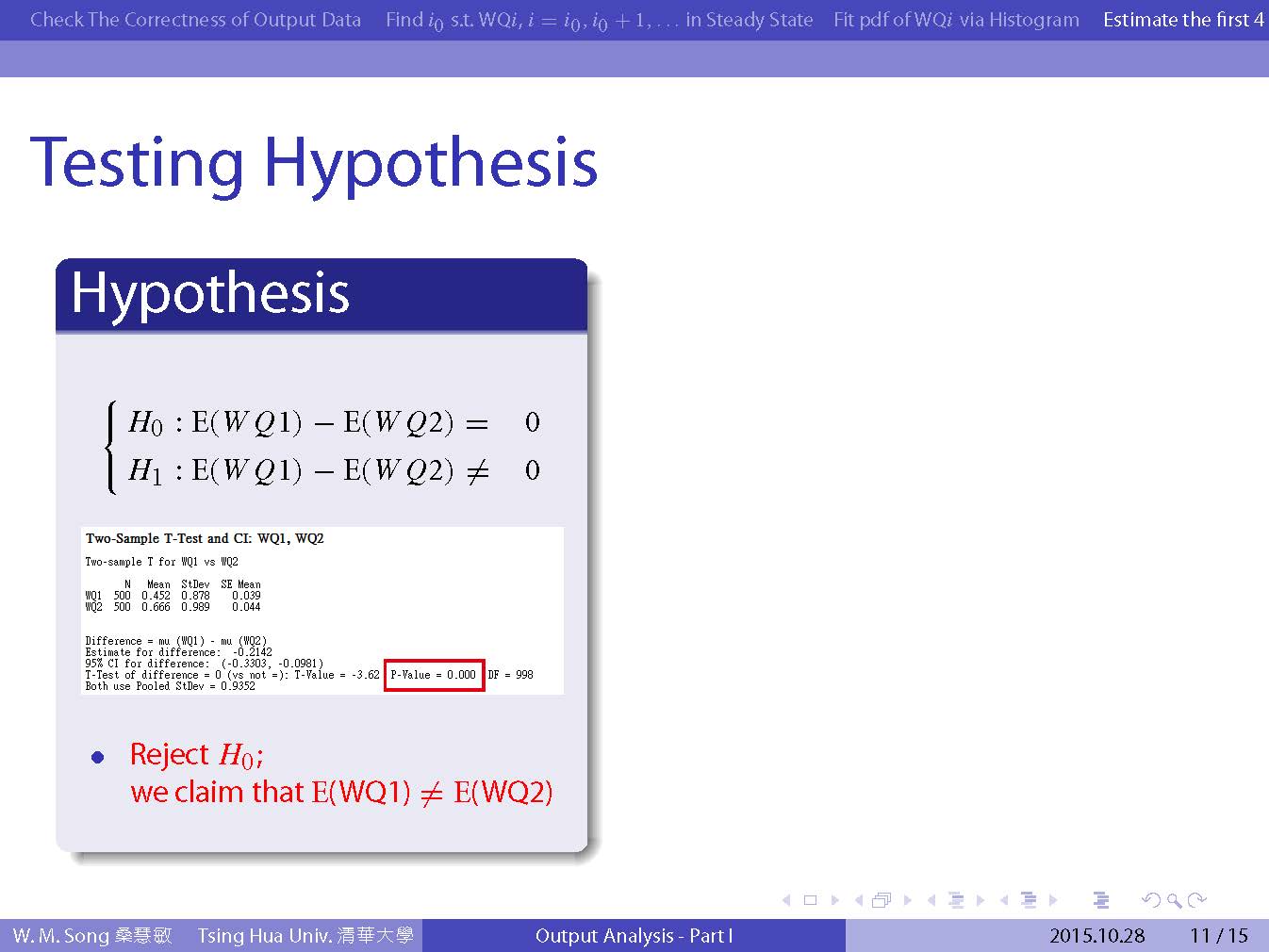Jump to previous section with left arrow

1005,900
